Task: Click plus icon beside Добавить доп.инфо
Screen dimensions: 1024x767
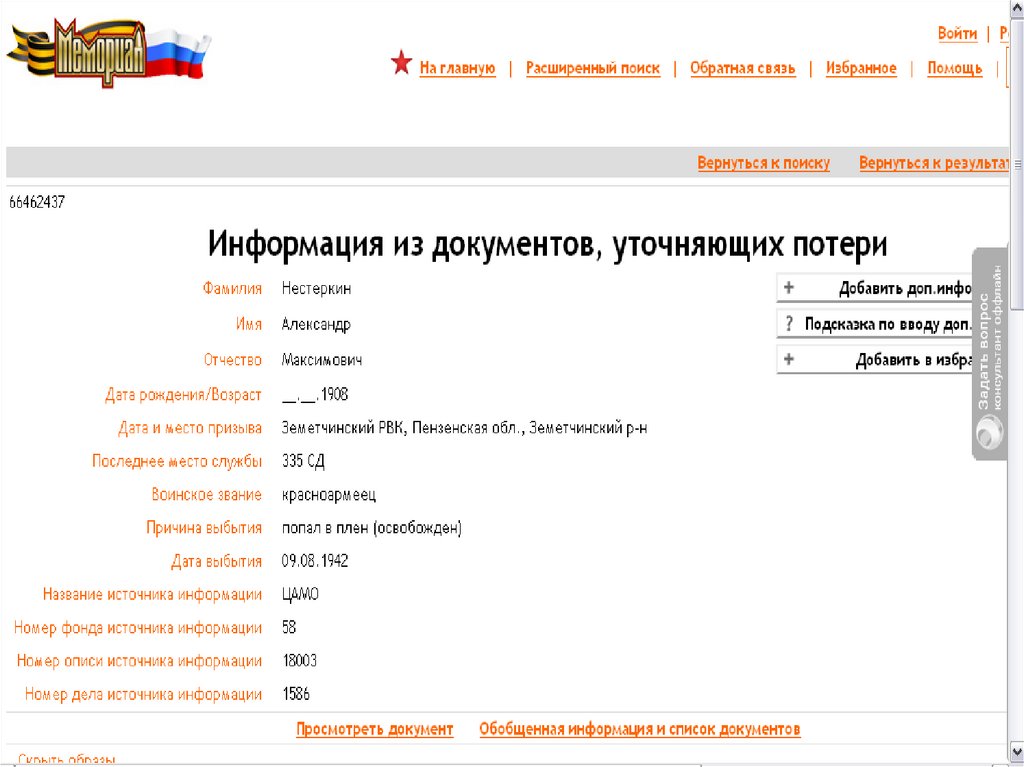Action: point(789,287)
